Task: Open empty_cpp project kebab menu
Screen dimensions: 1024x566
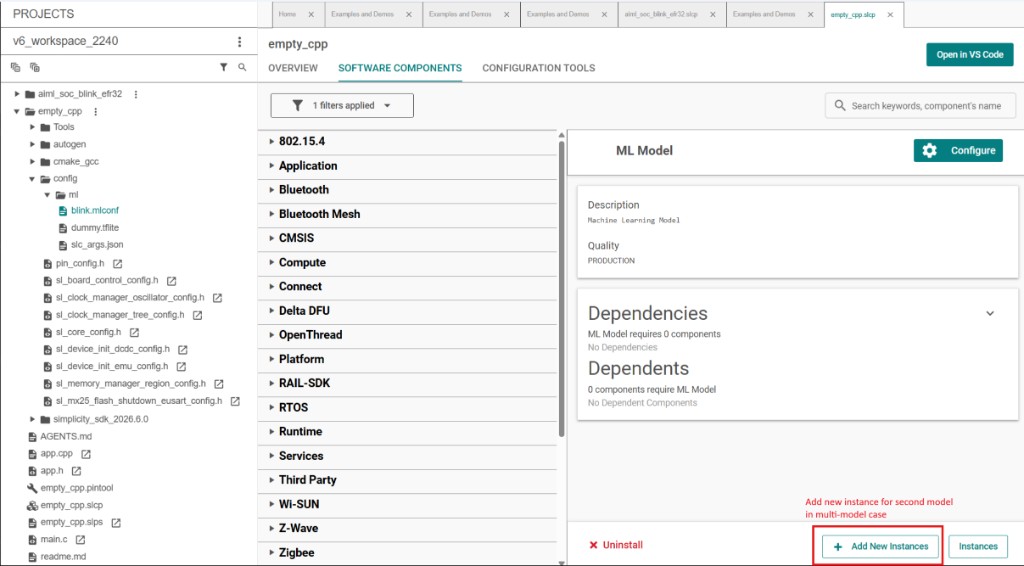Action: (95, 112)
